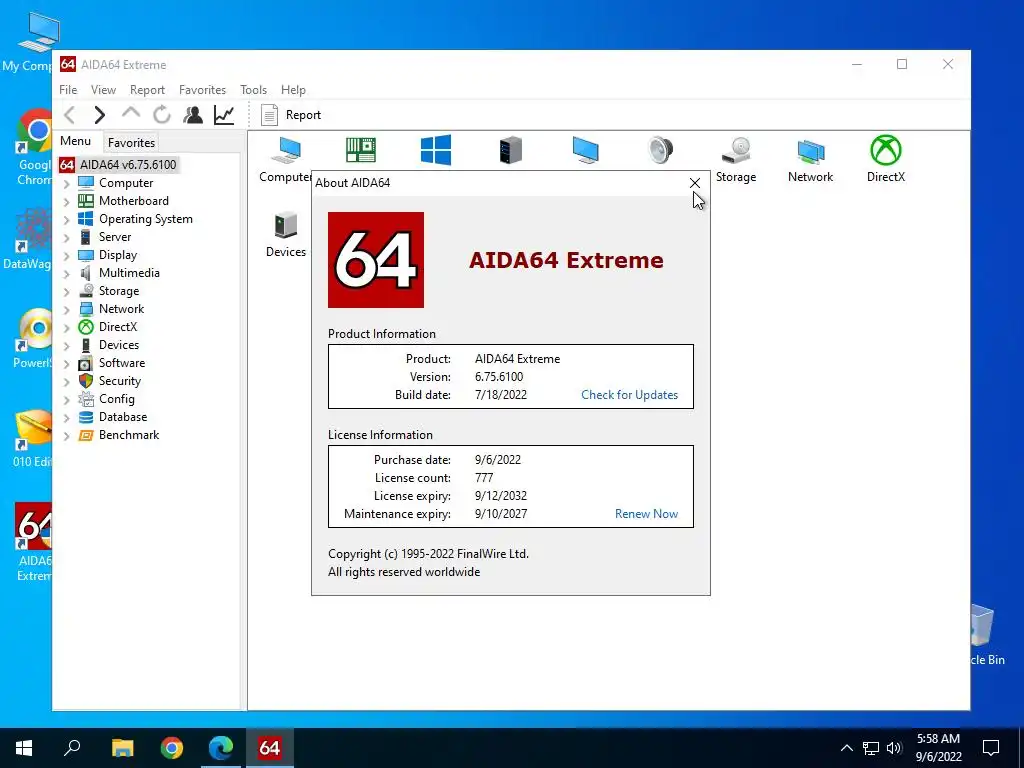Click the license expiry date 9/12/2032
Viewport: 1024px width, 768px height.
tap(501, 496)
